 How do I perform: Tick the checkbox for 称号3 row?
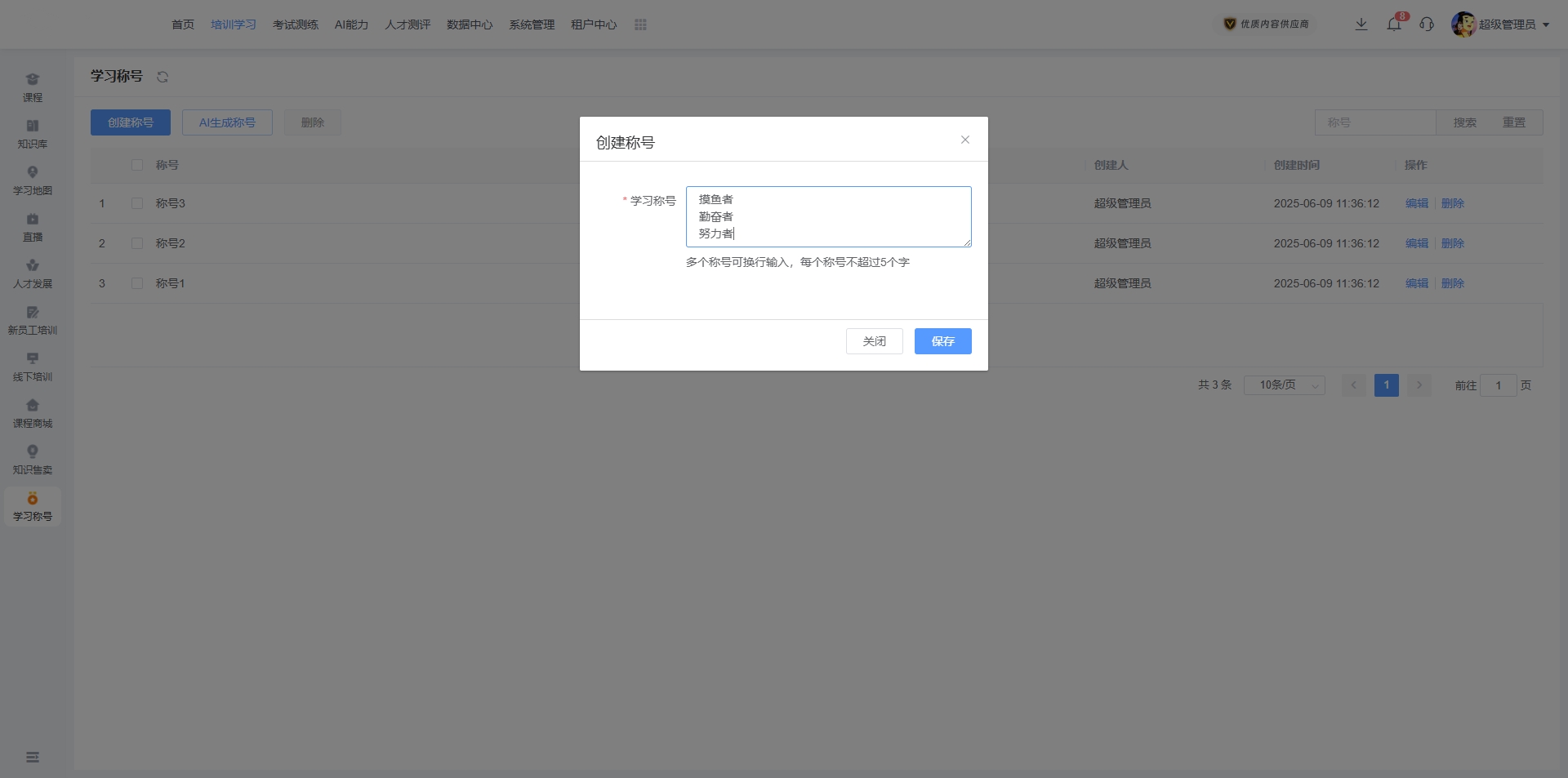[x=137, y=203]
